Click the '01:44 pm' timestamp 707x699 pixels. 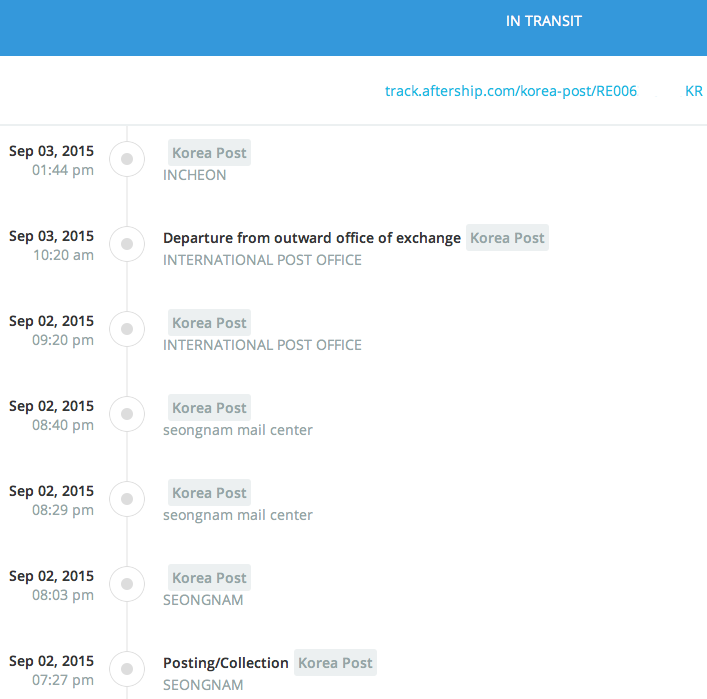click(x=63, y=170)
